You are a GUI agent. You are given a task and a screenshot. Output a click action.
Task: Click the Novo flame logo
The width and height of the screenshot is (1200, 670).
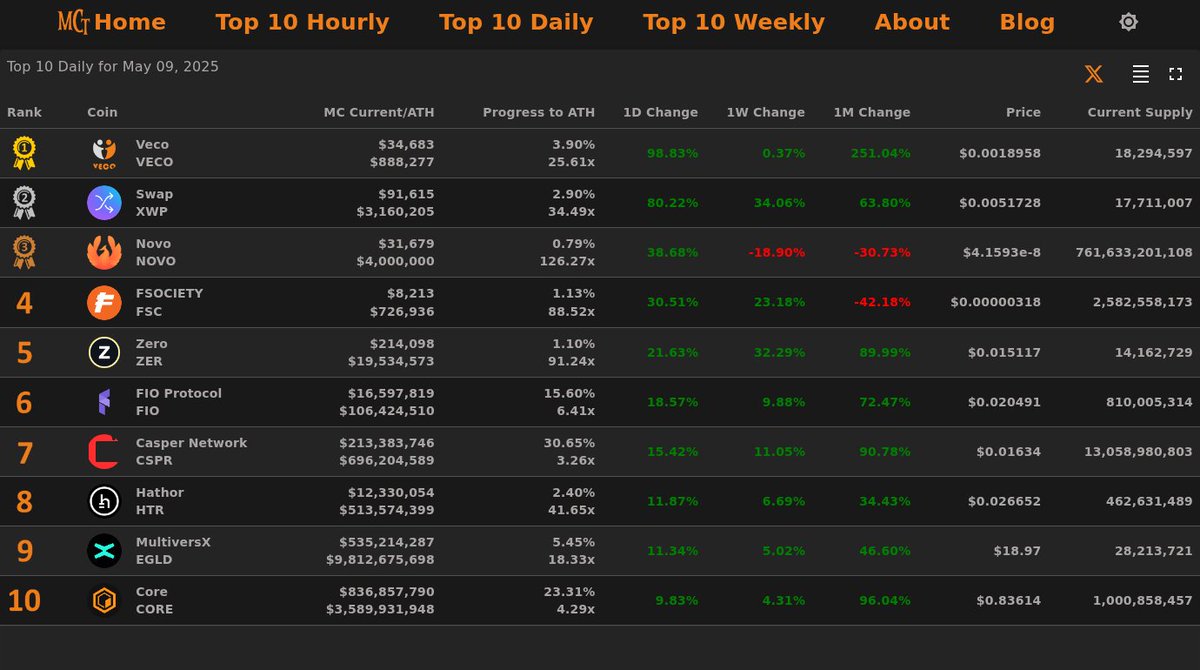[104, 252]
